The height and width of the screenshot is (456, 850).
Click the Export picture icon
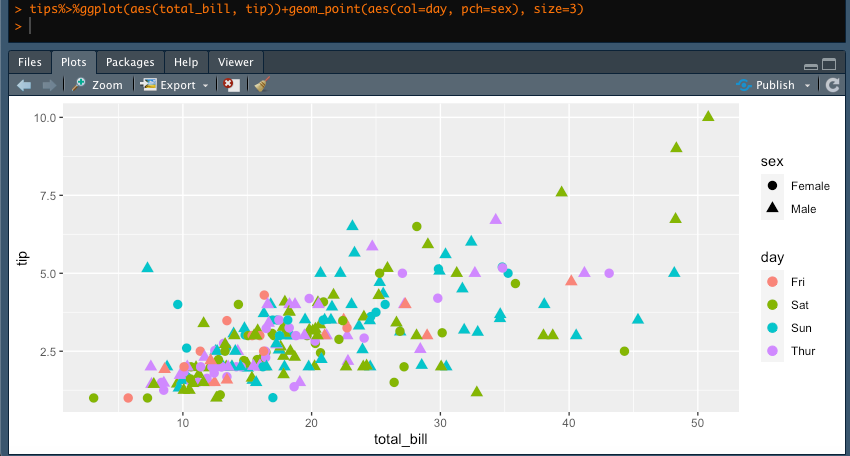(148, 85)
